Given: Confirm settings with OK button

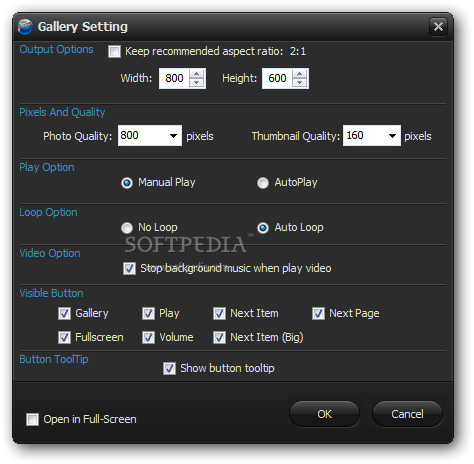Looking at the screenshot, I should [324, 414].
